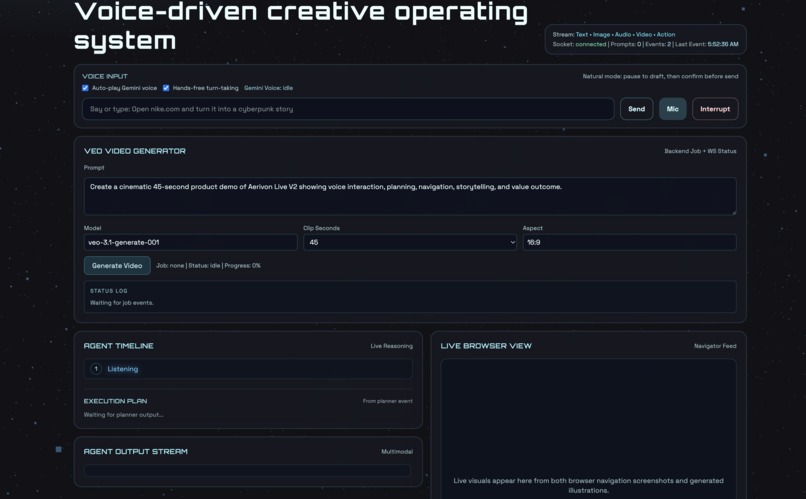Click the Agent Output Stream box
806x499 pixels.
pos(248,470)
